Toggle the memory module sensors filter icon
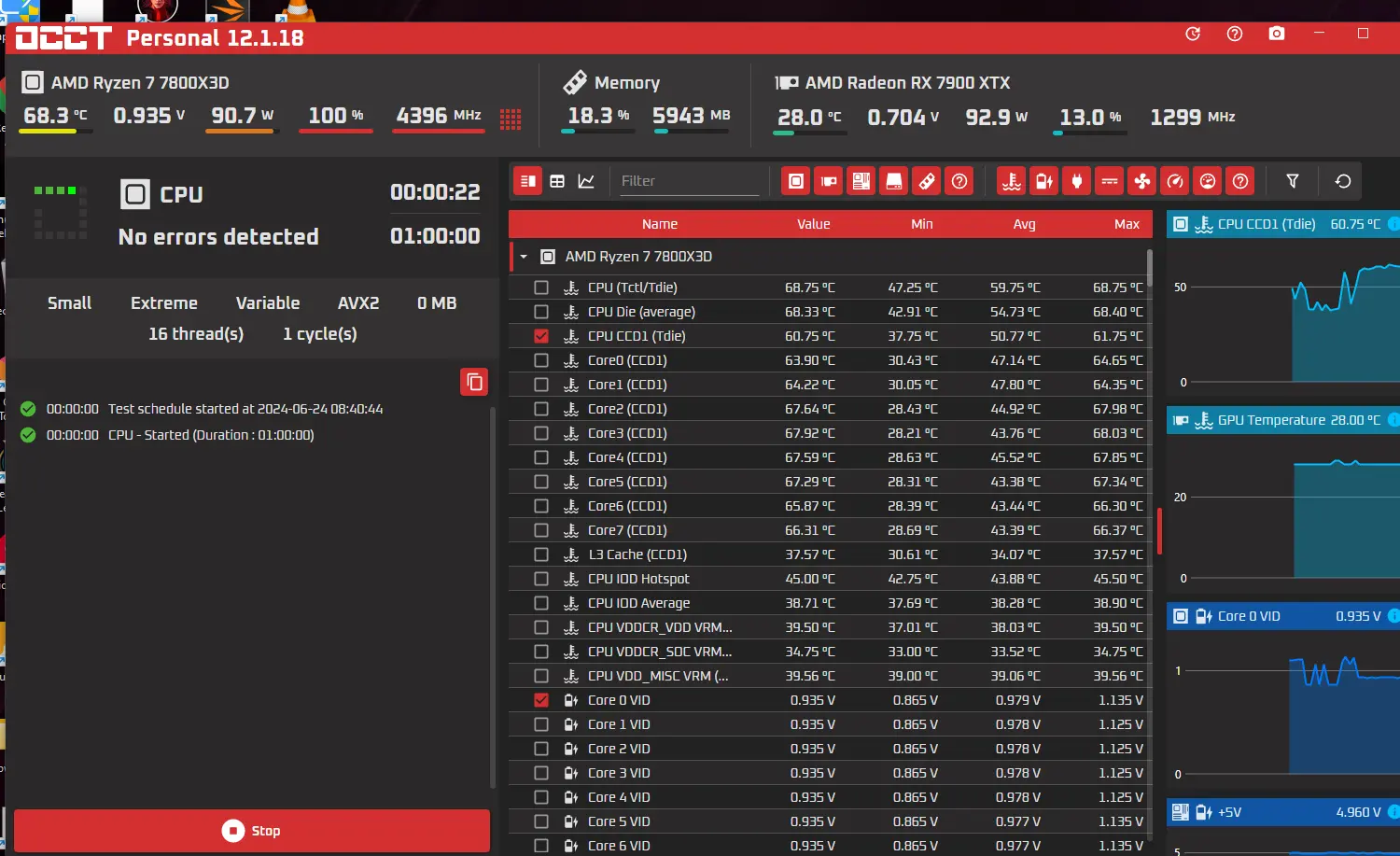 point(927,181)
